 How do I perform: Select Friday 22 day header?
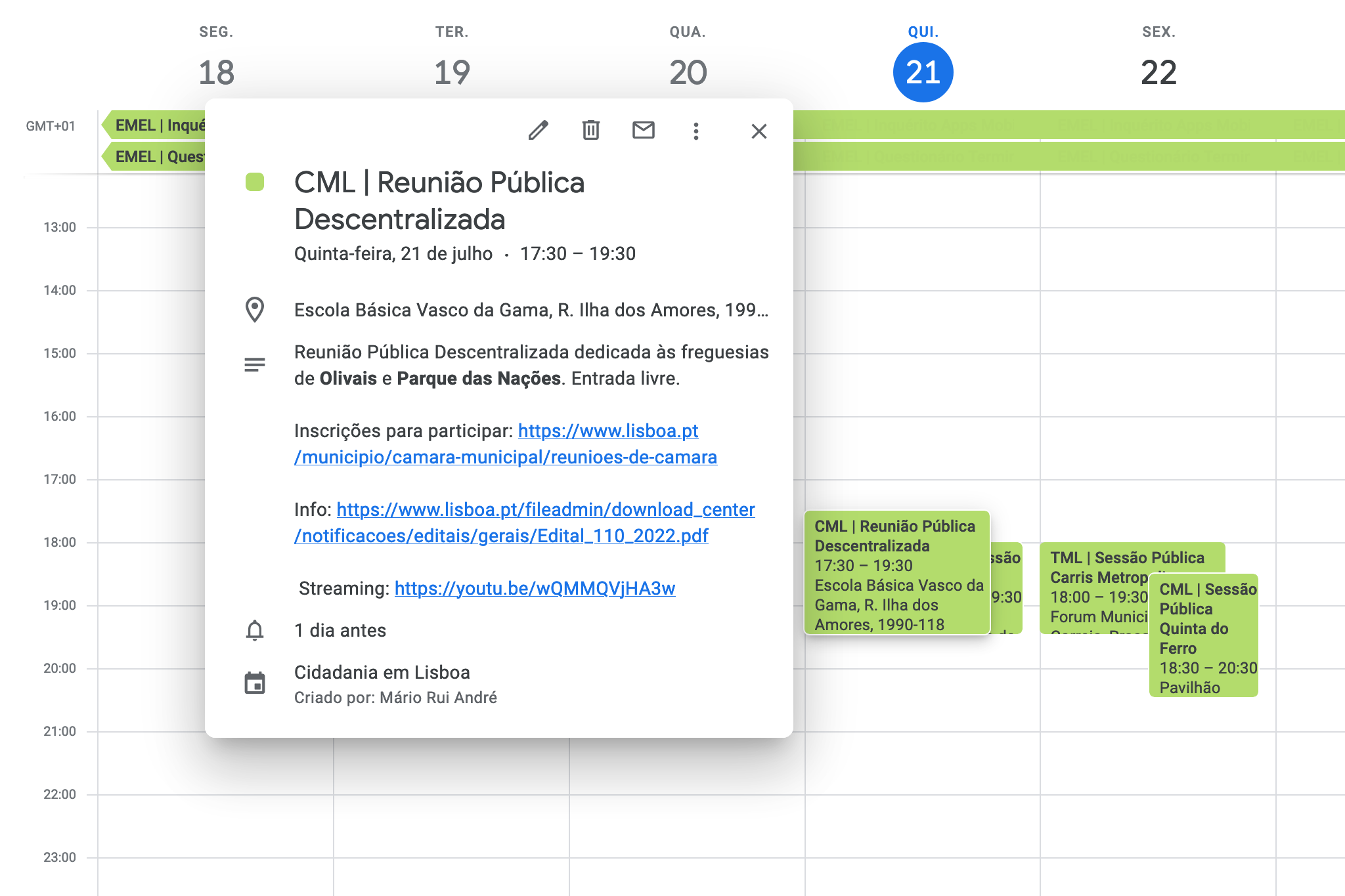[1158, 72]
